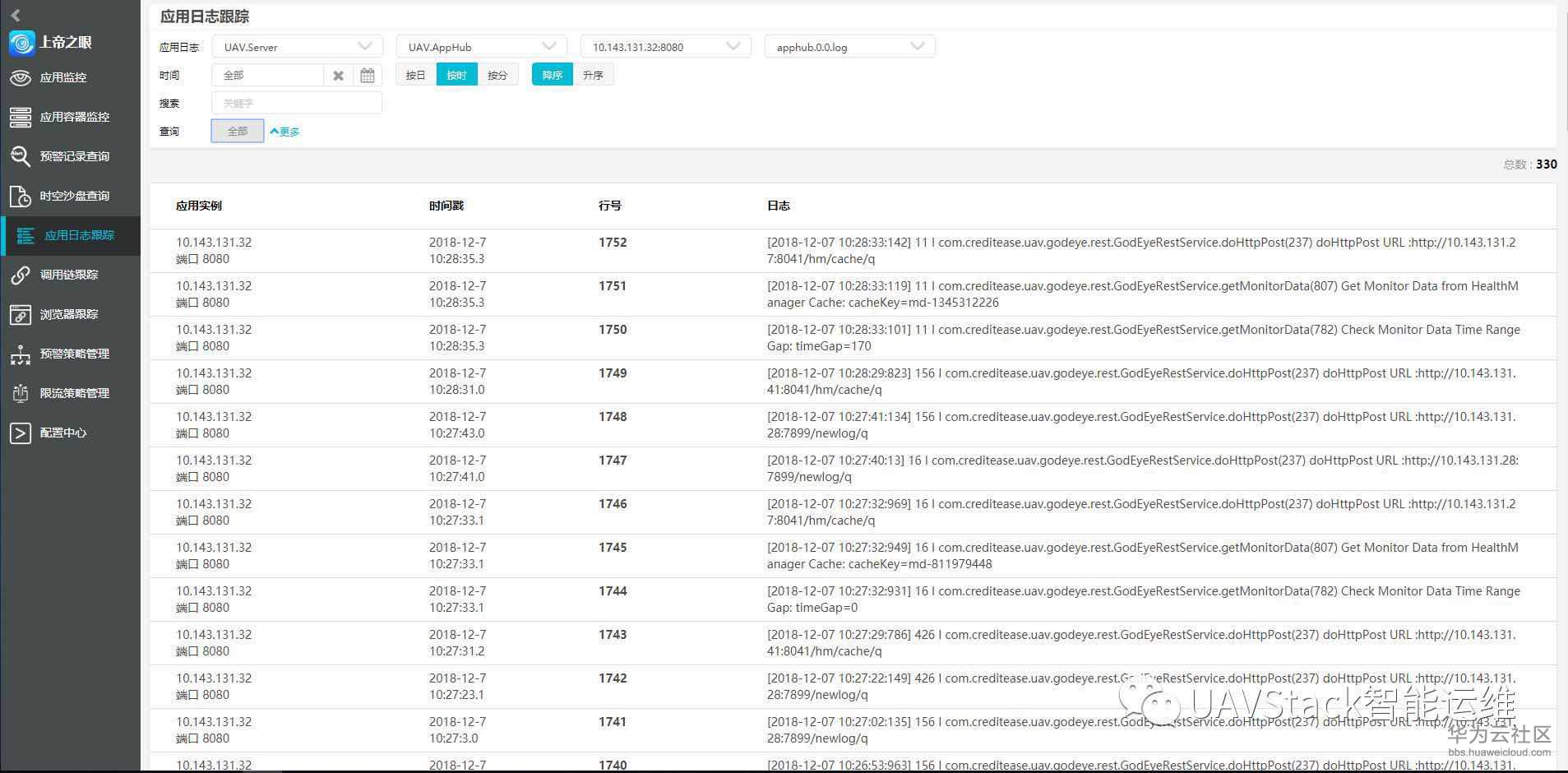
Task: Click the 预警策略管理 hierarchy icon
Action: click(21, 354)
